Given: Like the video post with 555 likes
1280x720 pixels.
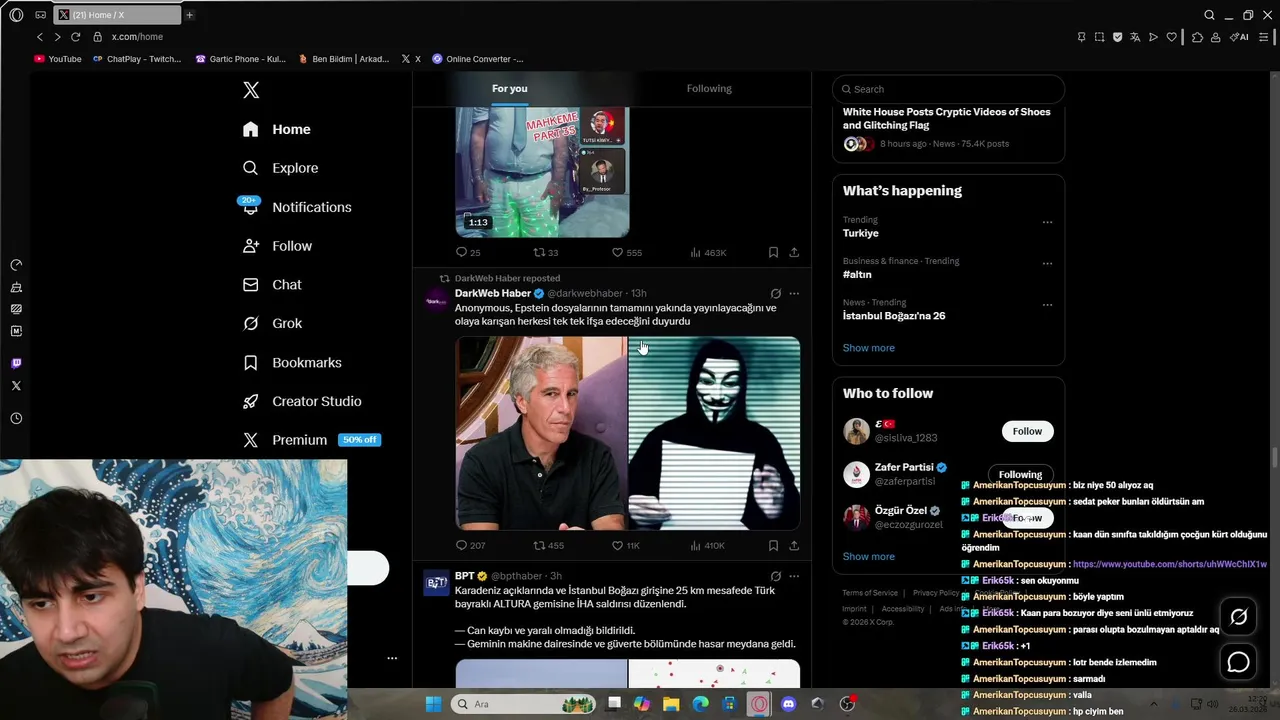Looking at the screenshot, I should [x=626, y=253].
